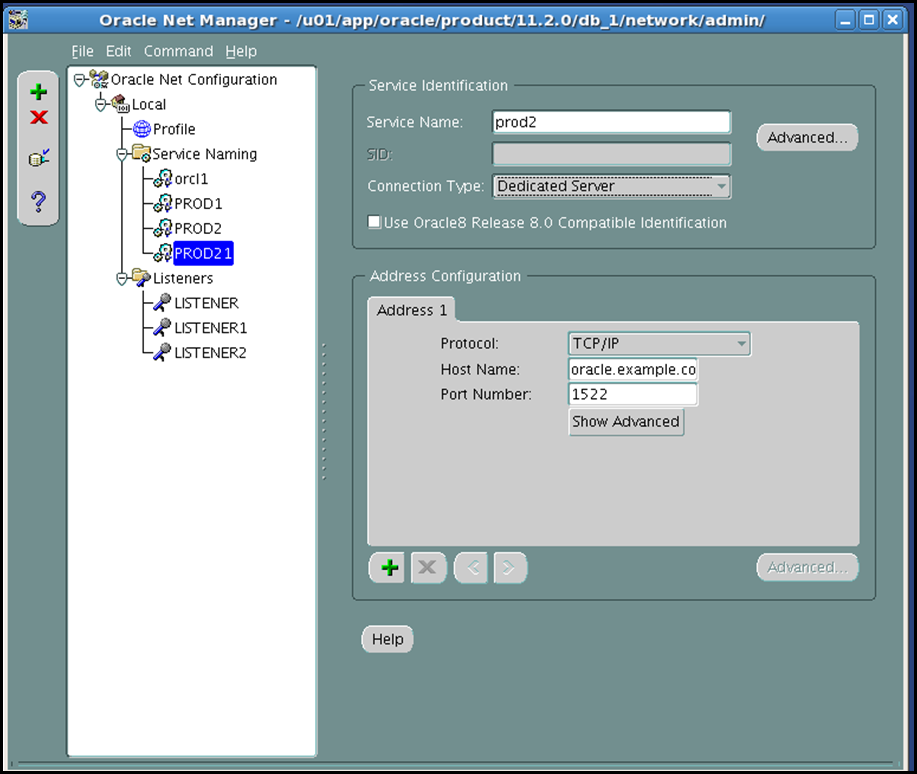The height and width of the screenshot is (774, 917).
Task: Click the Profile globe icon
Action: [142, 129]
